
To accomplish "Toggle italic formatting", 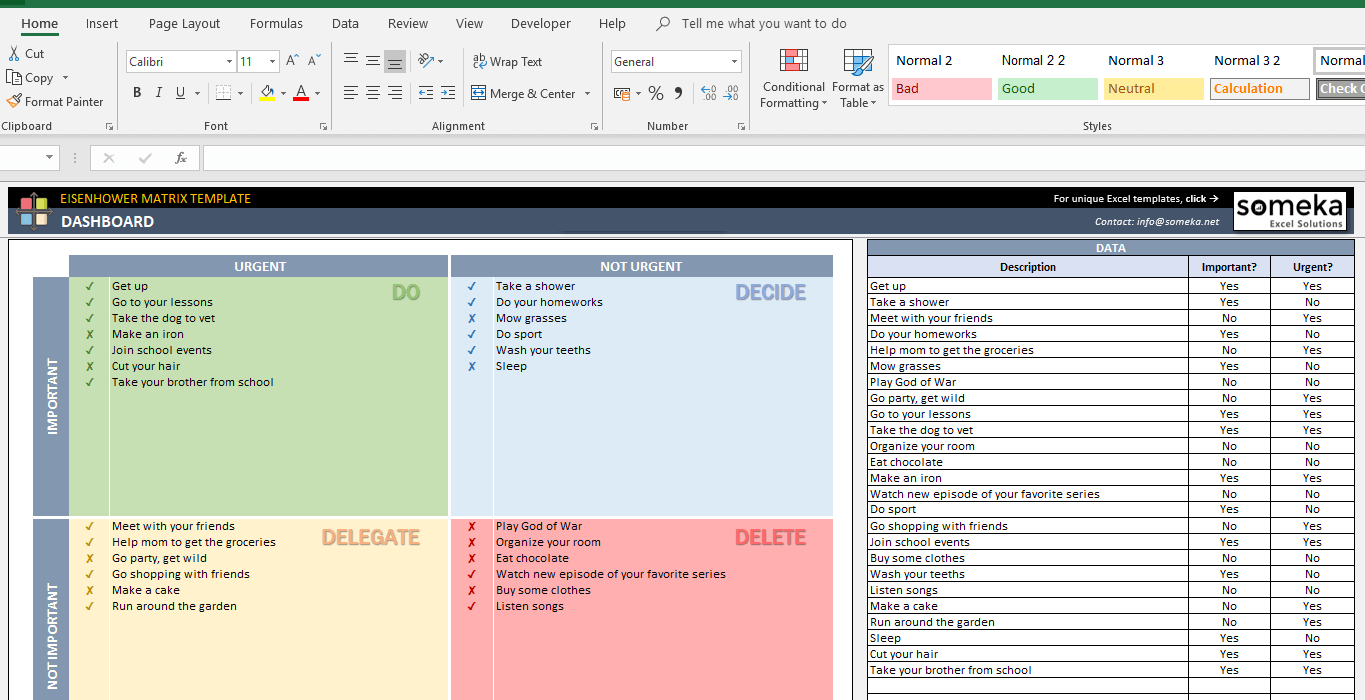I will click(x=158, y=92).
